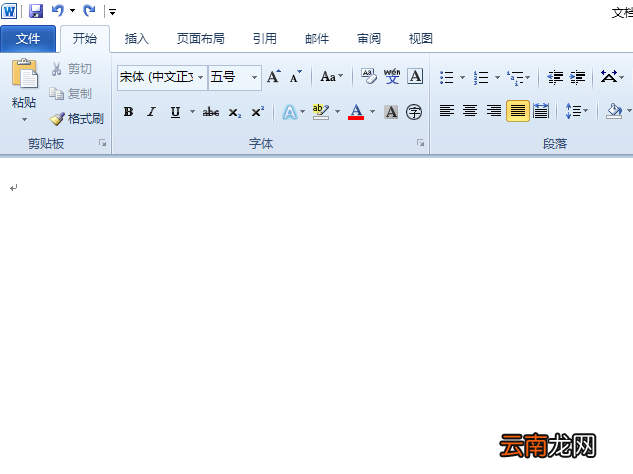Click the paragraph mark in document
633x474 pixels.
[x=14, y=188]
